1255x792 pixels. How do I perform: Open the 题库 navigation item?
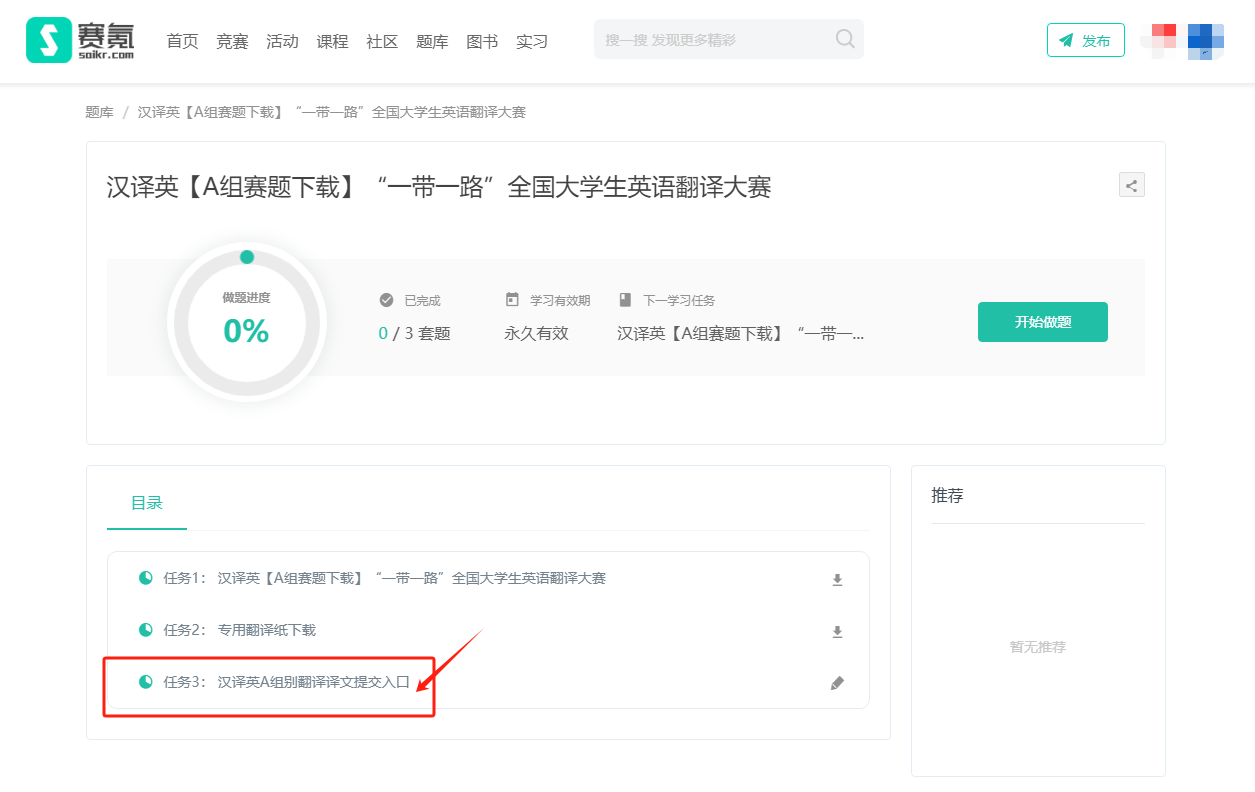(x=432, y=41)
